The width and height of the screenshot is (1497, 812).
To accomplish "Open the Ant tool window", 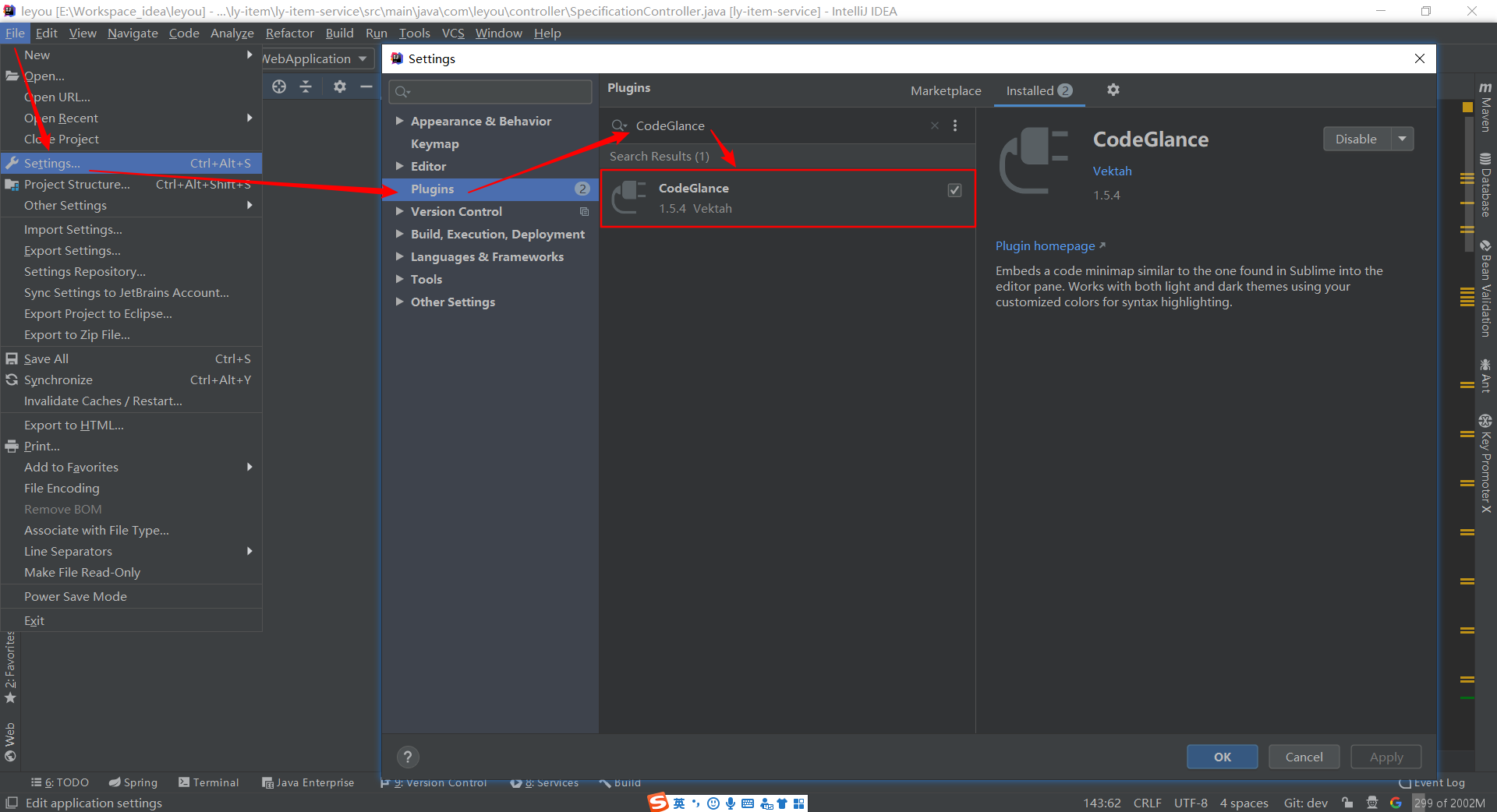I will [x=1485, y=376].
